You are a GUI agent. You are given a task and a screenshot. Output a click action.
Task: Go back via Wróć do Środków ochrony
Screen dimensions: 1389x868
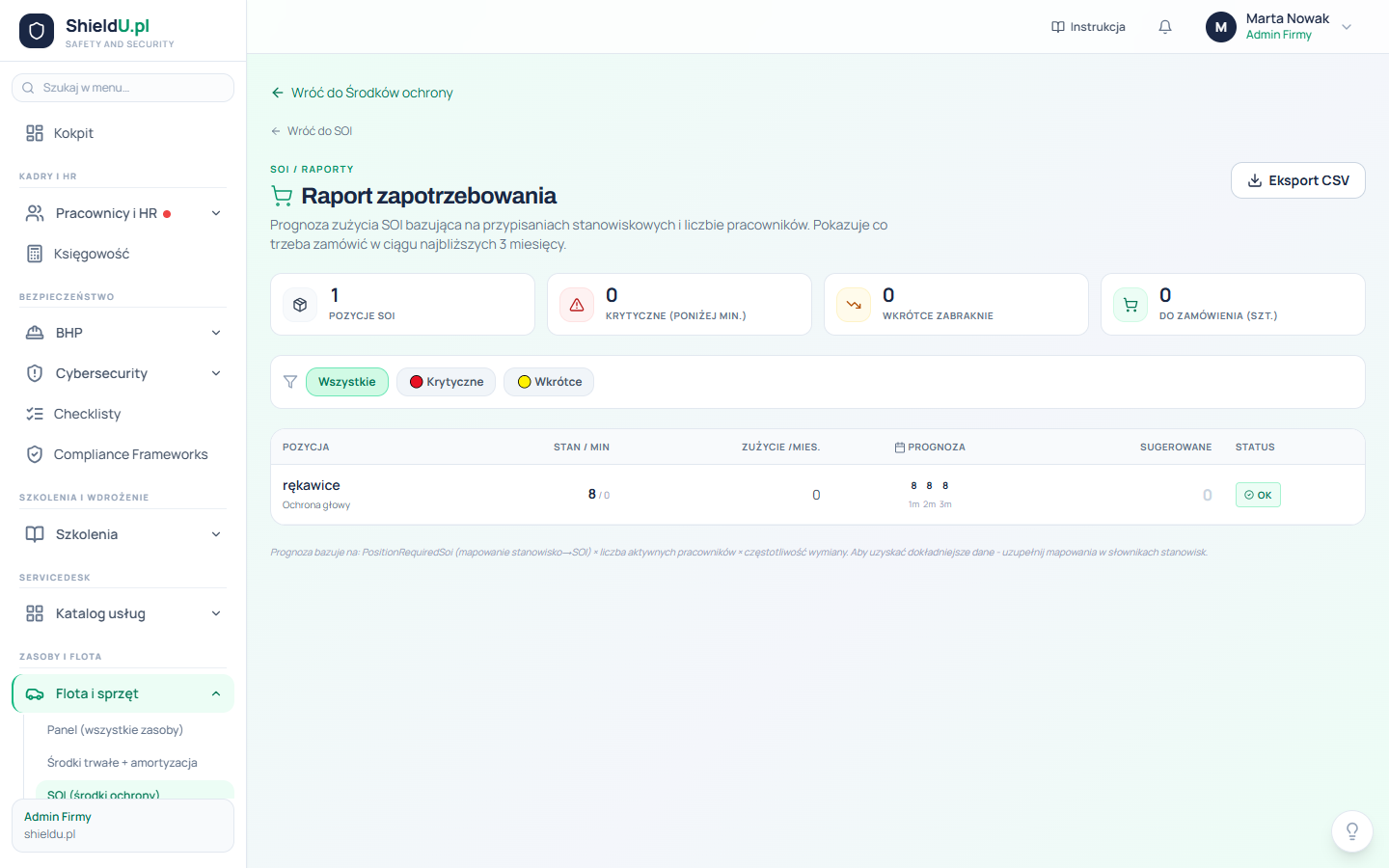pos(362,93)
